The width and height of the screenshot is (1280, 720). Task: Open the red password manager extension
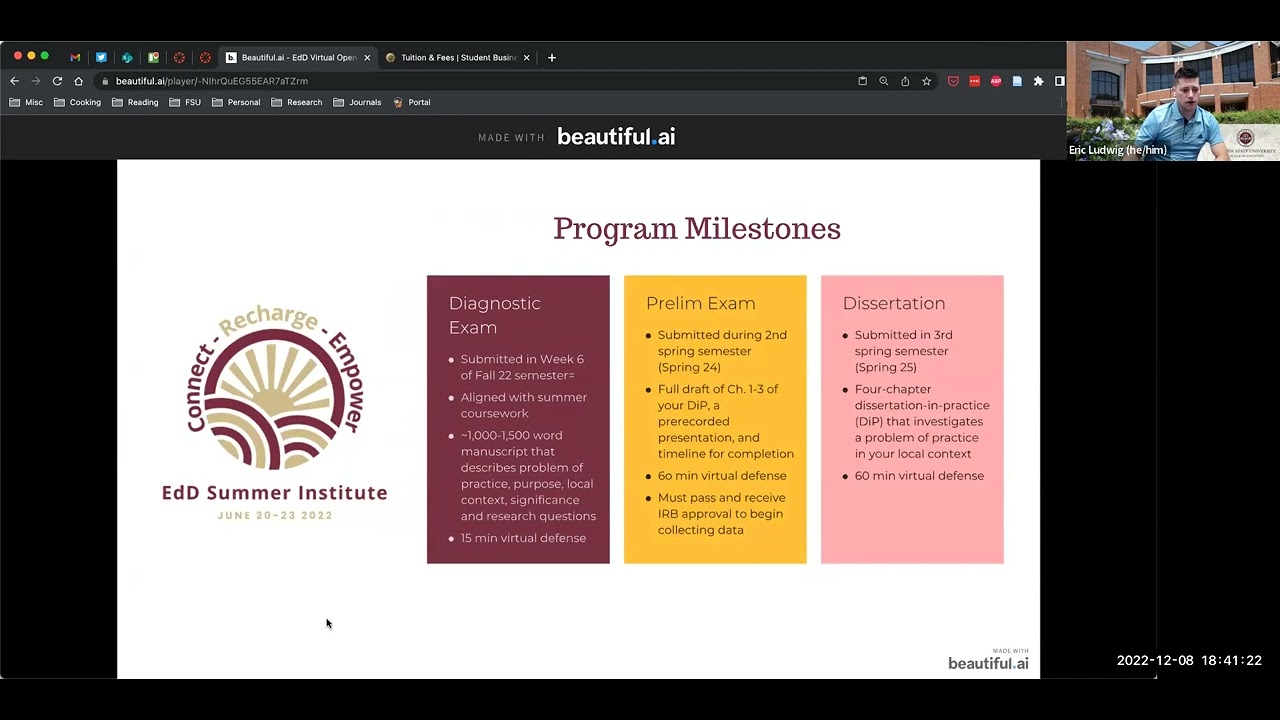coord(974,81)
